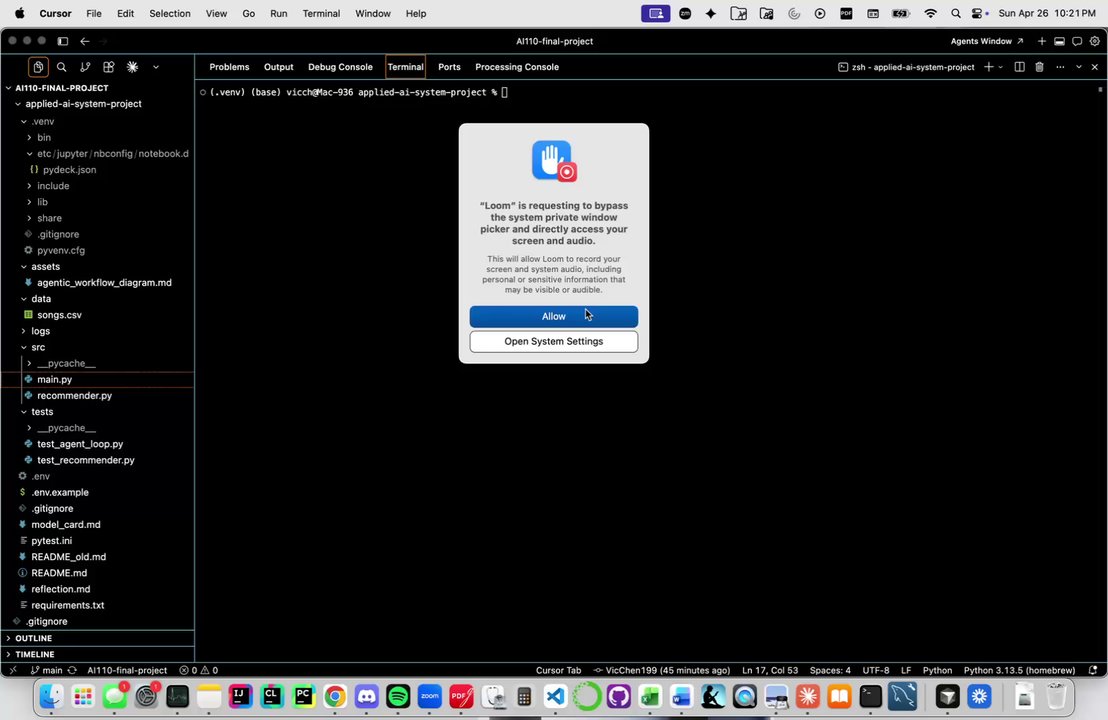1108x720 pixels.
Task: Open agentic_workflow_diagram.md file
Action: (104, 283)
